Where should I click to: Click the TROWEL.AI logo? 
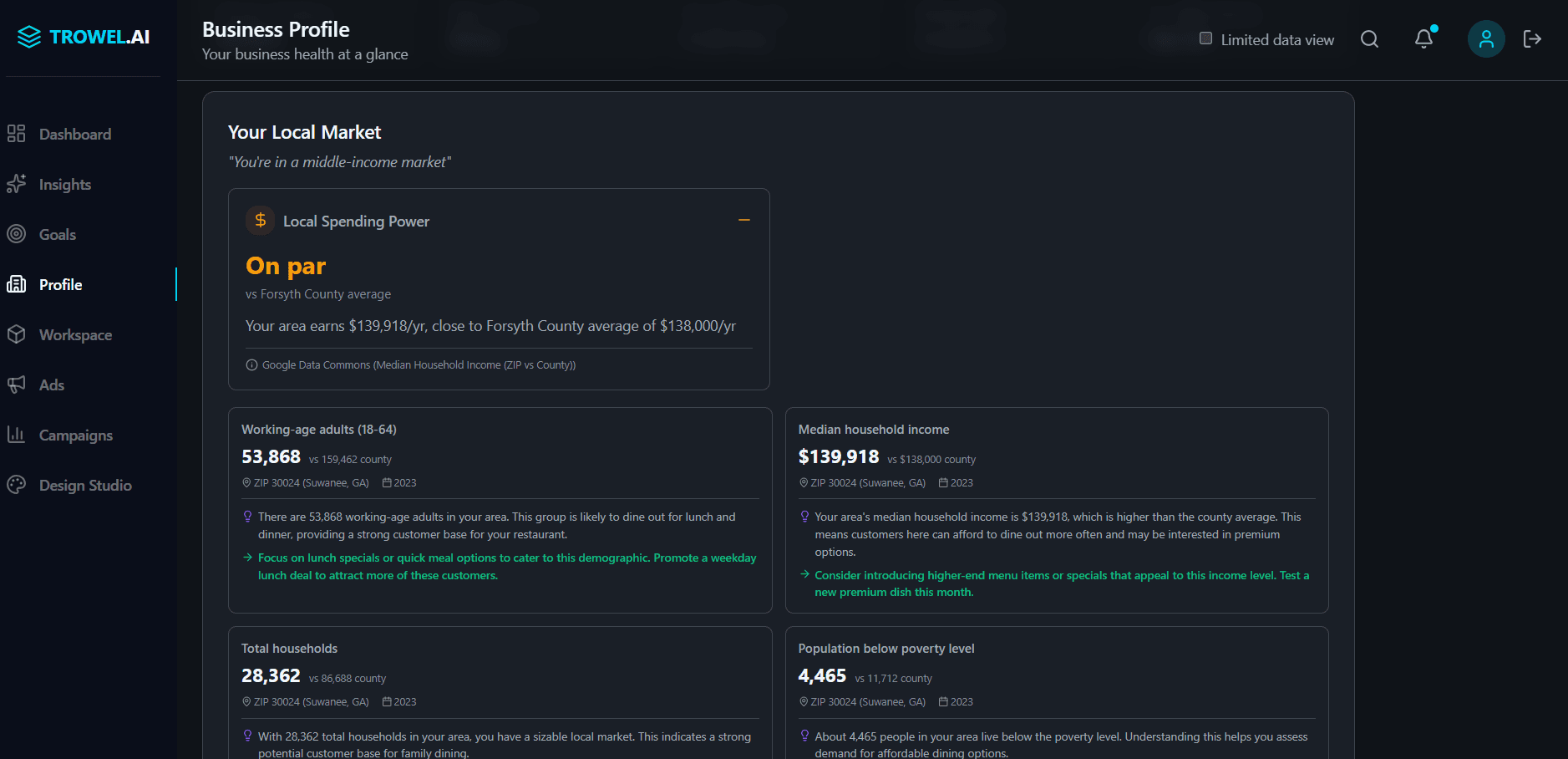84,37
